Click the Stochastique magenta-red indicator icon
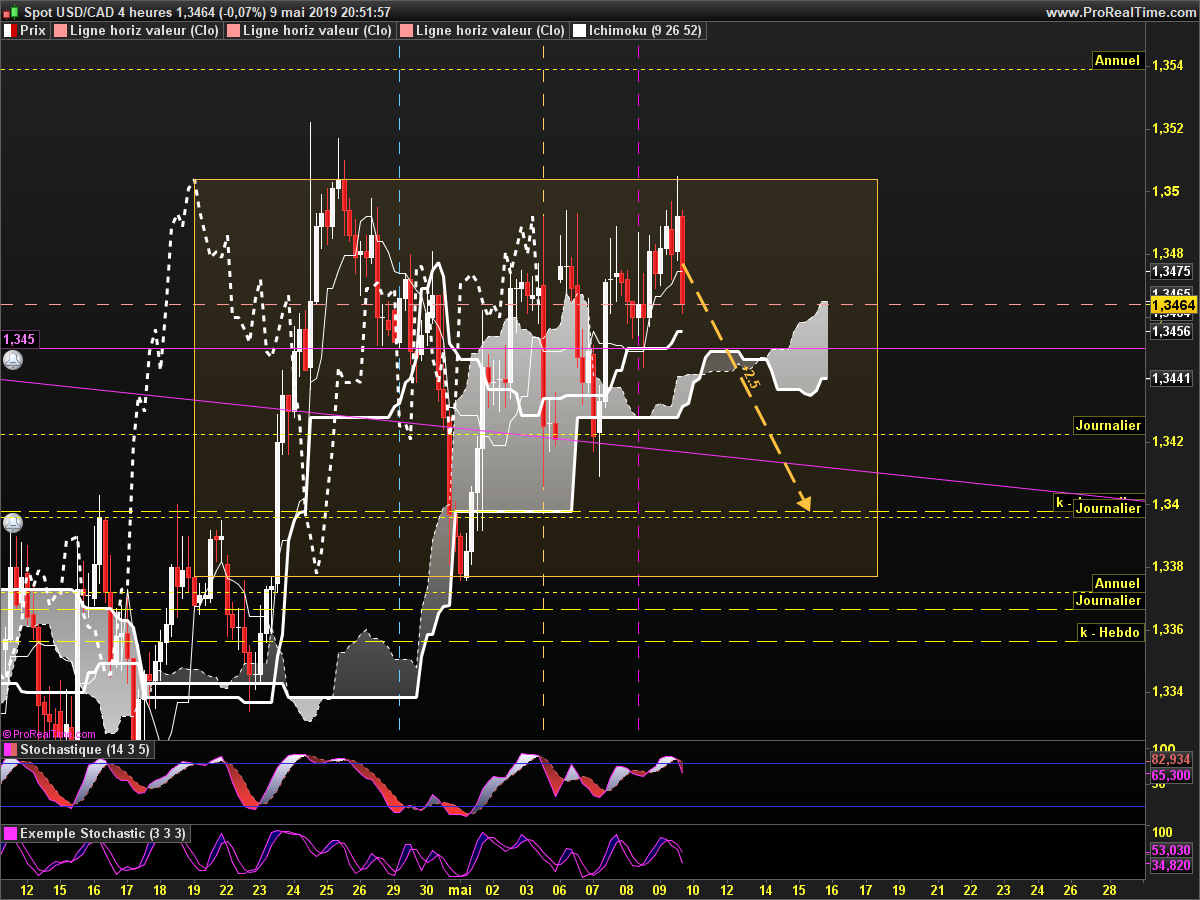The height and width of the screenshot is (900, 1200). [x=11, y=750]
